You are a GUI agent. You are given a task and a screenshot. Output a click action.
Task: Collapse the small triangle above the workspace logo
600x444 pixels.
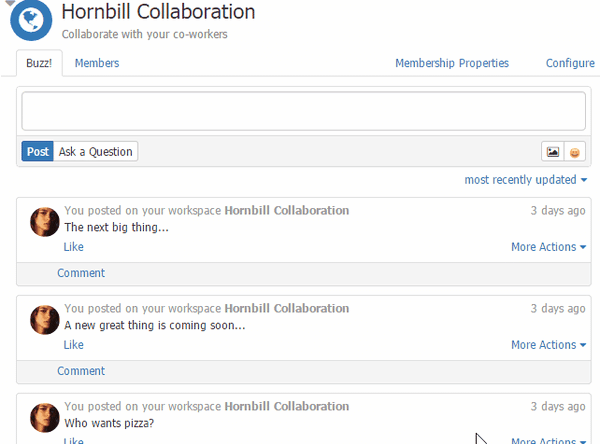[10, 3]
